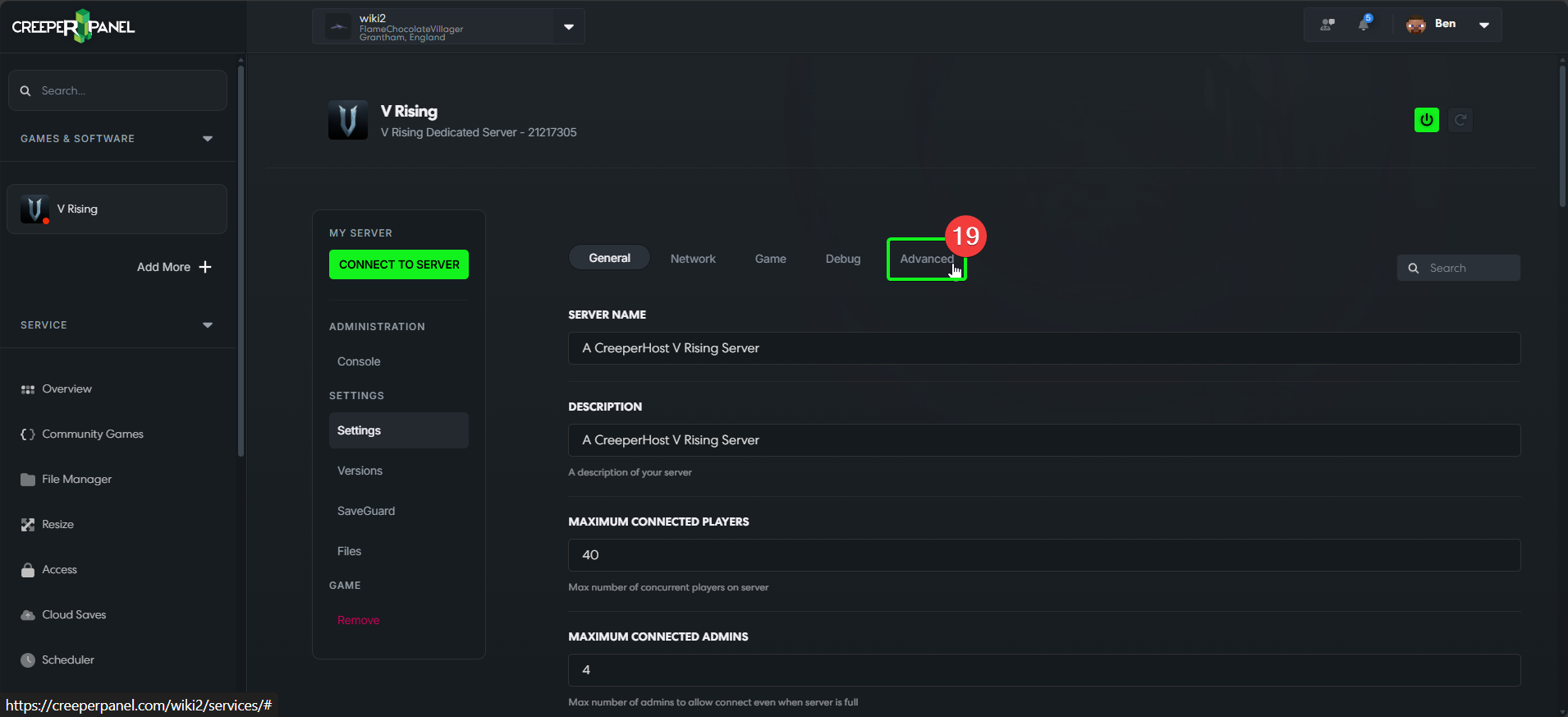Focus the sidebar Search field
This screenshot has height=717, width=1568.
tap(117, 90)
